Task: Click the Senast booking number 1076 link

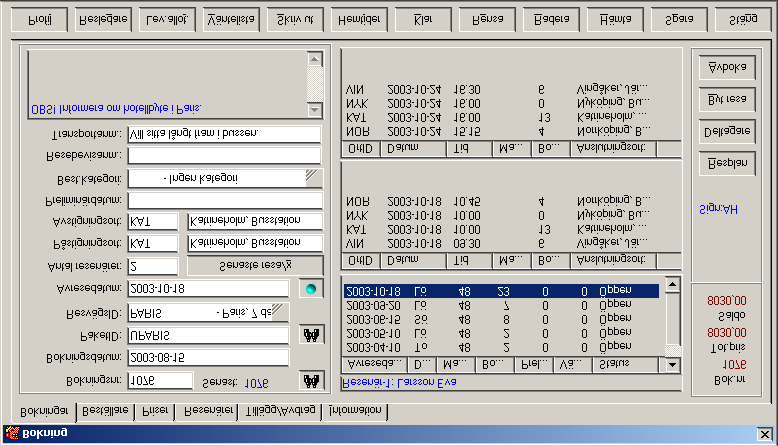Action: click(257, 383)
